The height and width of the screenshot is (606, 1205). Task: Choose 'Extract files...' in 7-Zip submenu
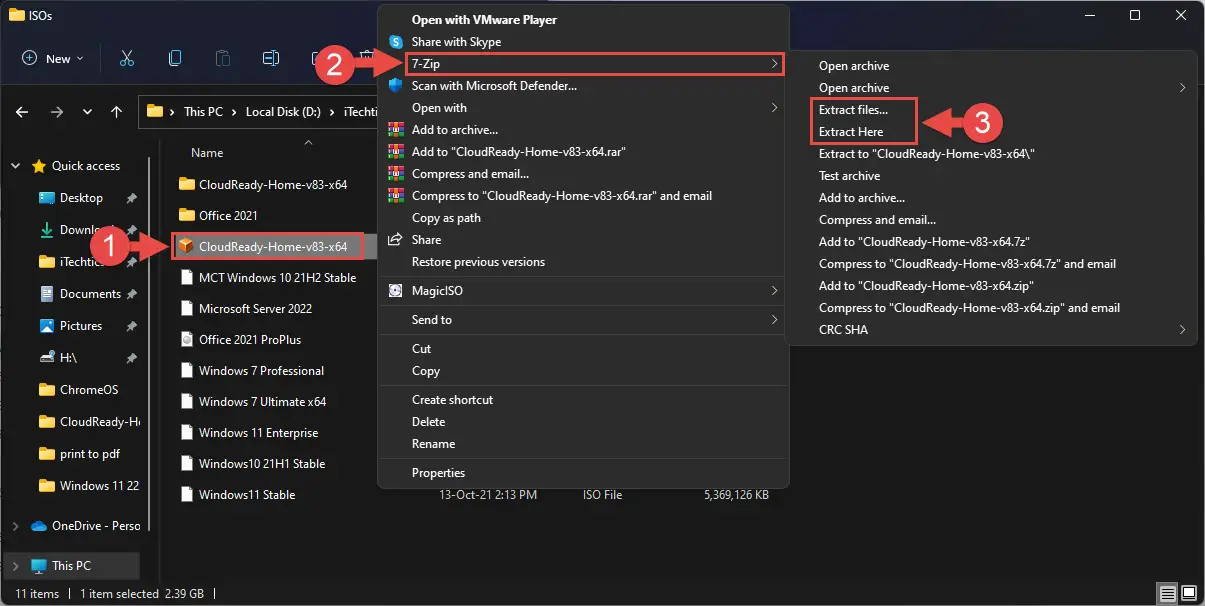(x=853, y=110)
